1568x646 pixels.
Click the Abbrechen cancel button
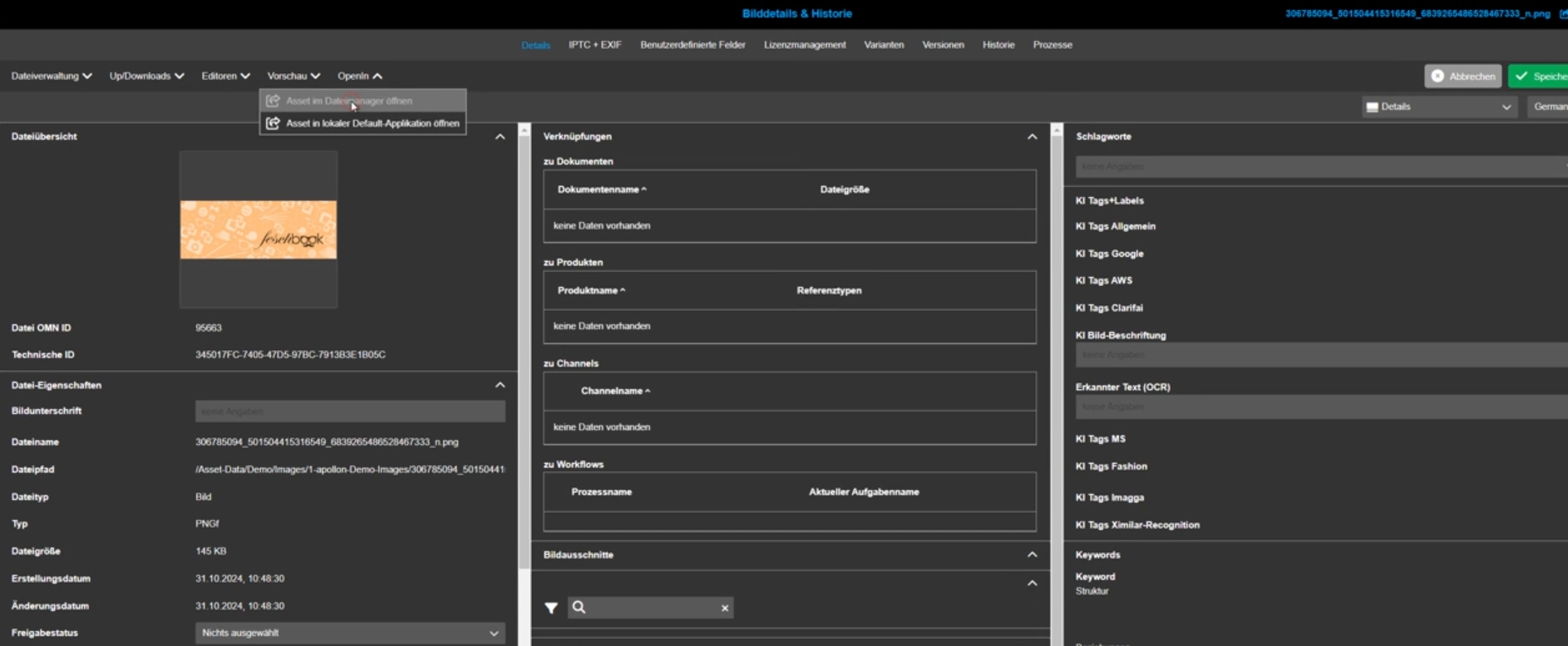(1462, 76)
